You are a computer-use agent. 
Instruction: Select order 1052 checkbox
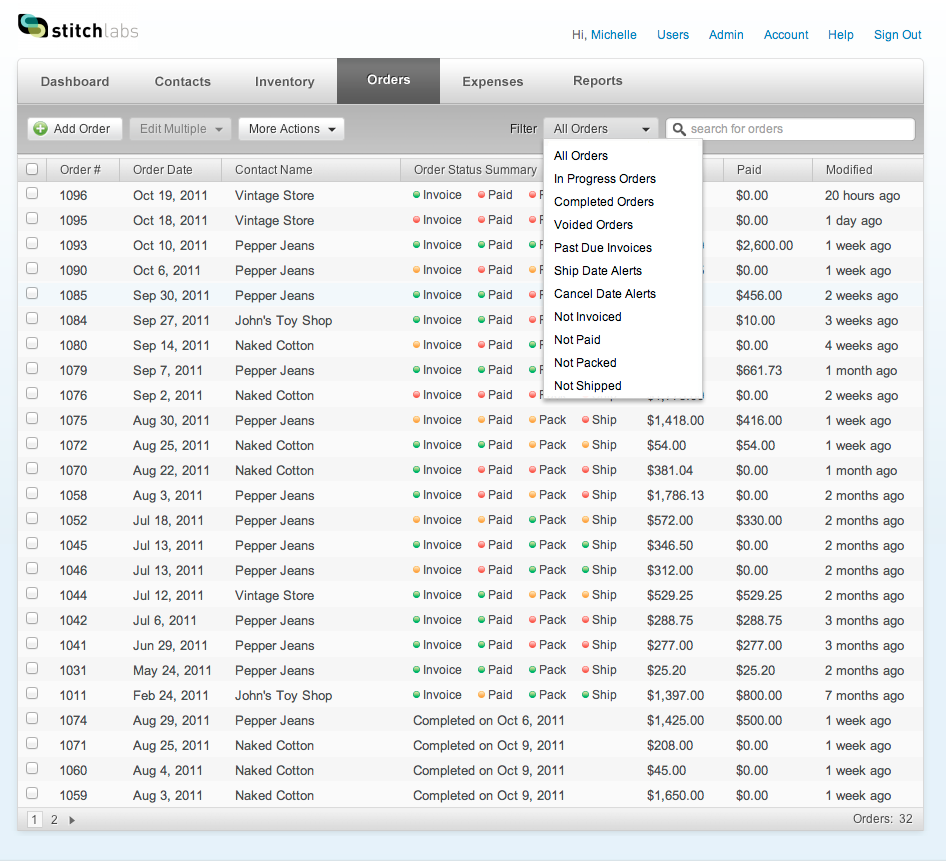[x=32, y=518]
